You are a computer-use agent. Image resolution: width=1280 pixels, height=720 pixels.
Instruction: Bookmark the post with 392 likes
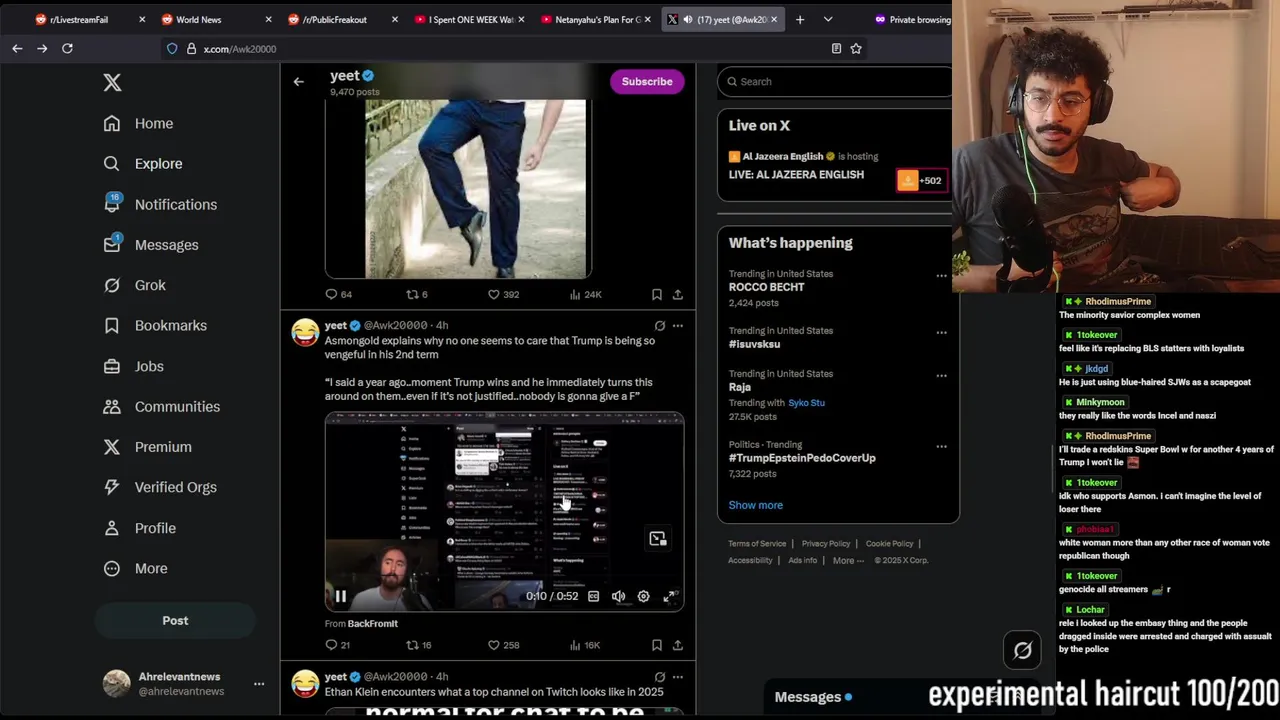pos(656,294)
